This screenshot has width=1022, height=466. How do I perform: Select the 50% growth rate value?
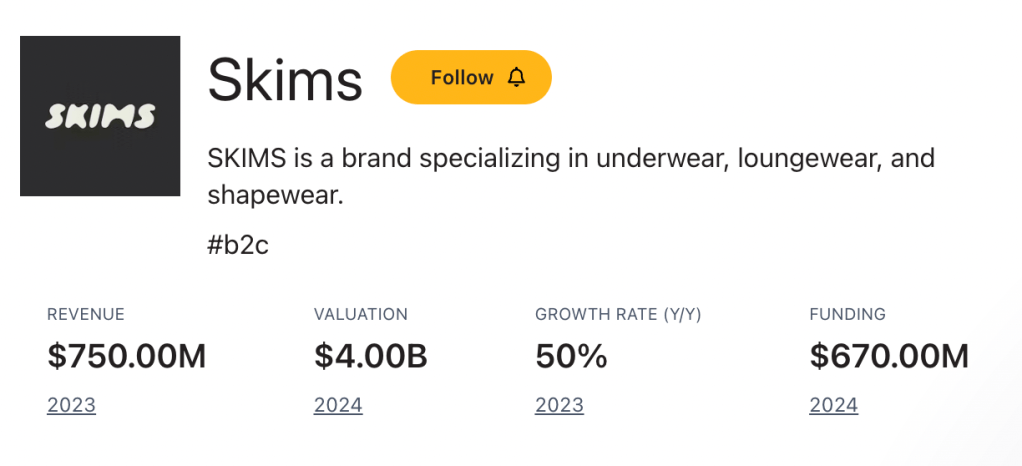point(571,356)
